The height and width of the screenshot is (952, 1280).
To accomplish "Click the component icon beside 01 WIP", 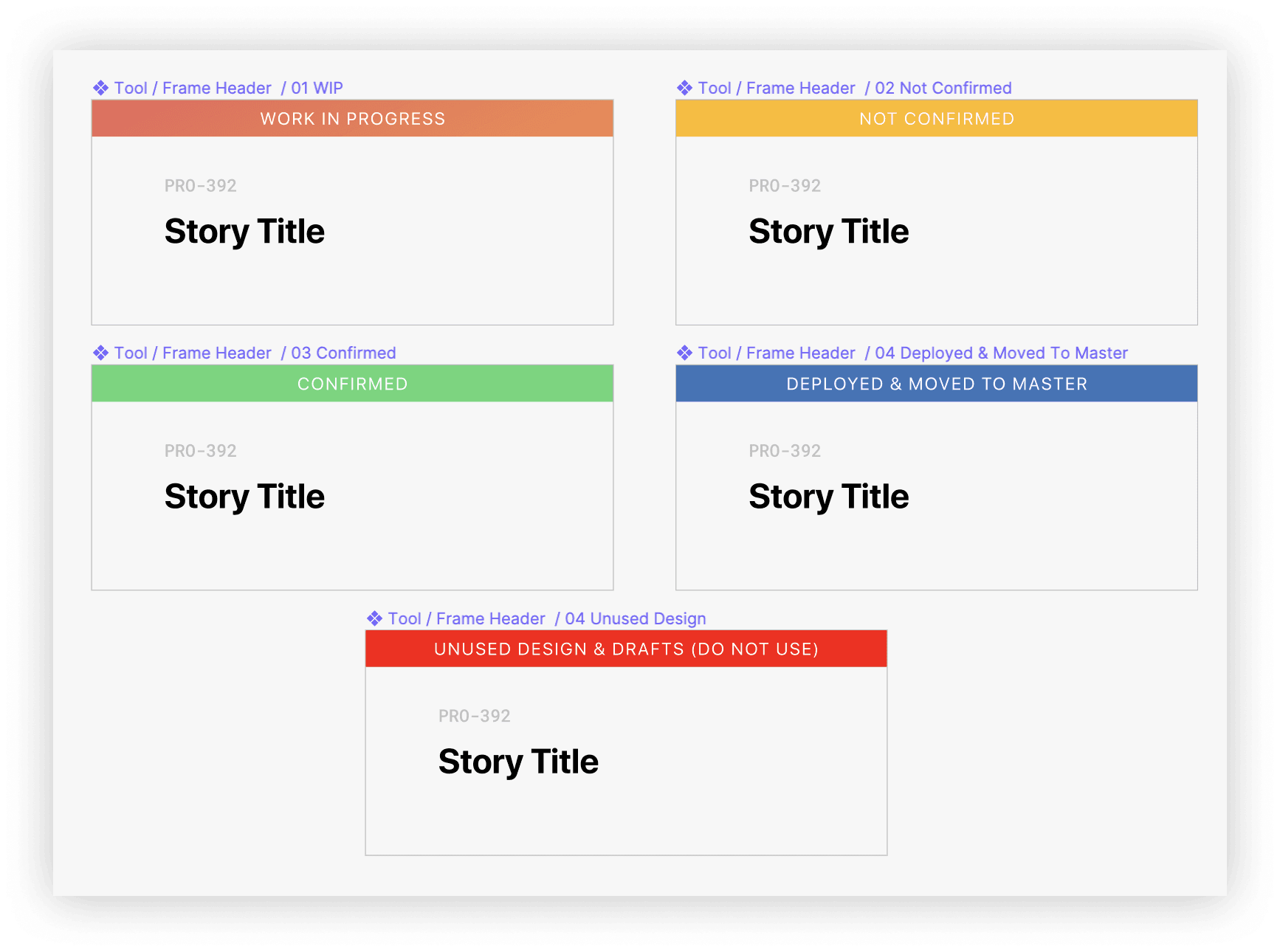I will coord(100,88).
